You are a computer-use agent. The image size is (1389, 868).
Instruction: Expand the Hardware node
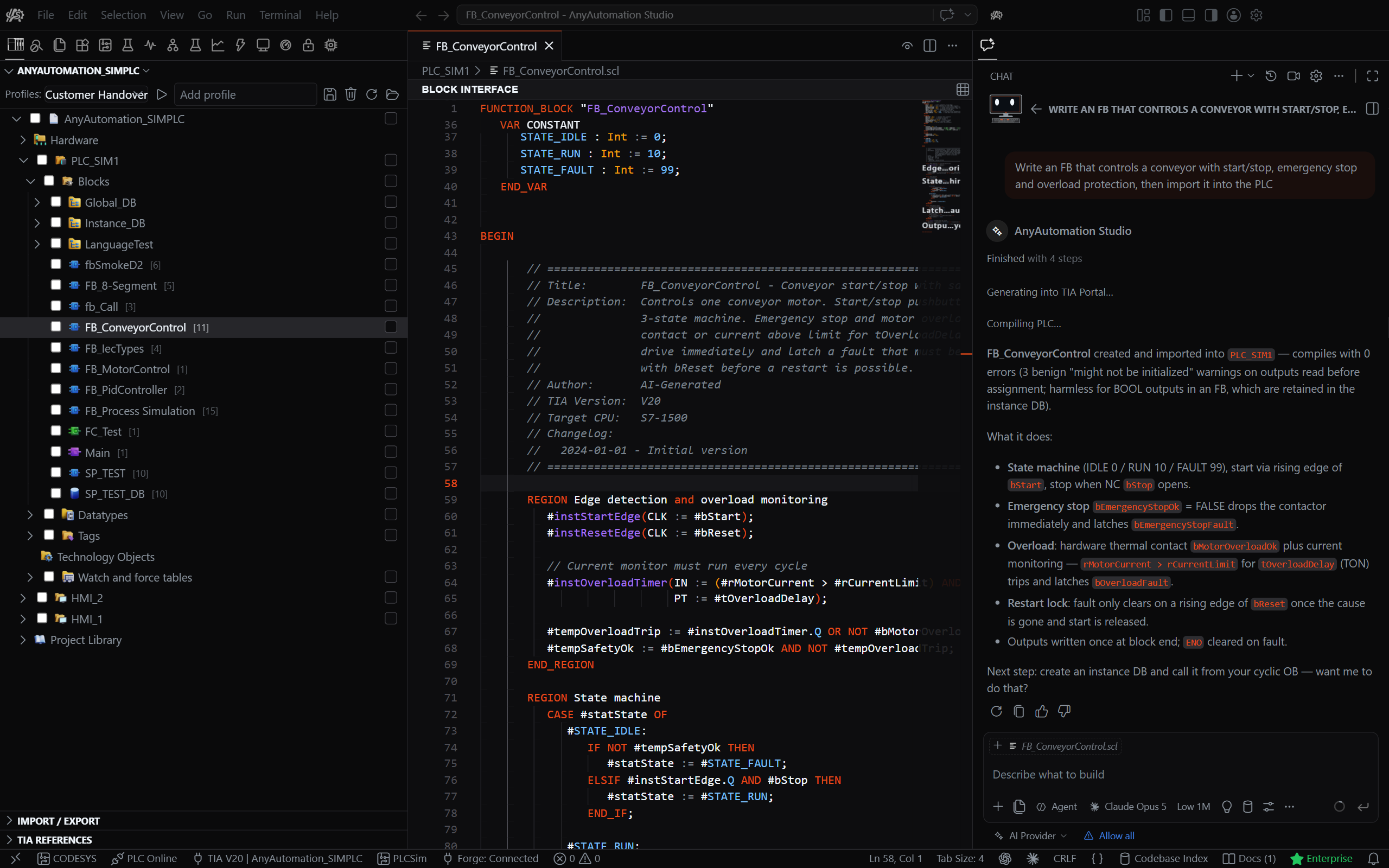[x=22, y=139]
